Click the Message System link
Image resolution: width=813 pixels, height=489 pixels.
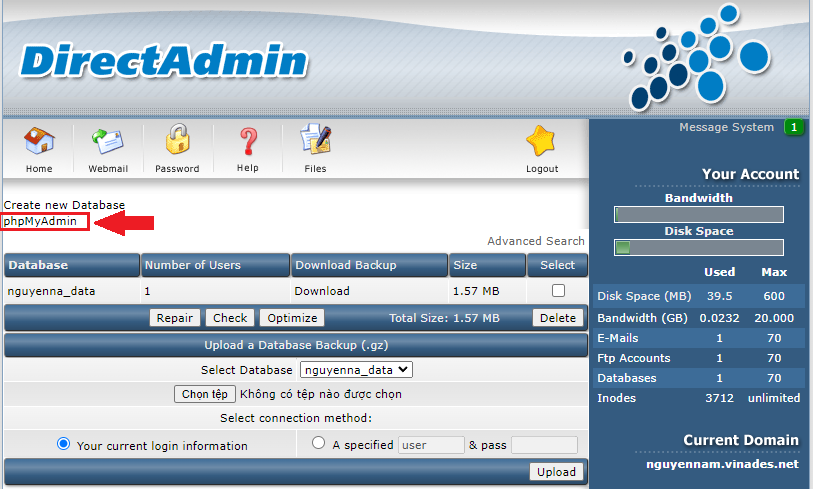click(x=726, y=128)
